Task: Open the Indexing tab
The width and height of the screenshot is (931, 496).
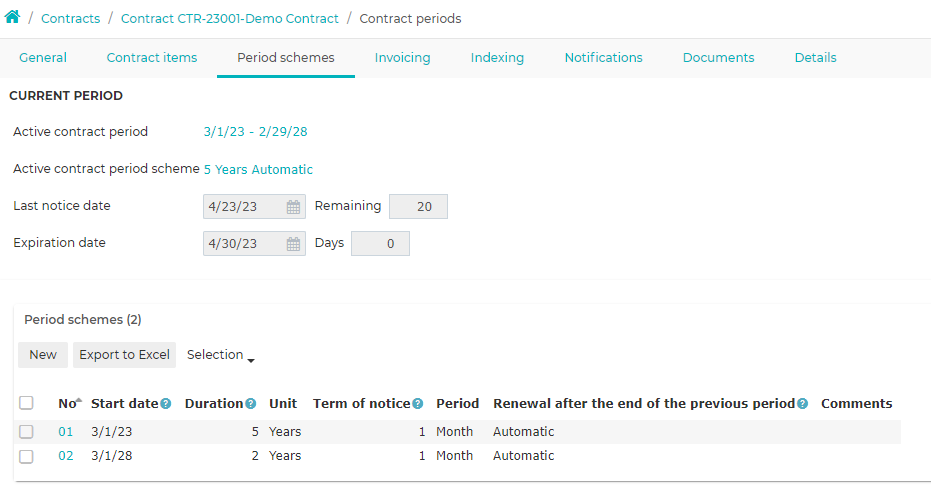Action: click(498, 58)
